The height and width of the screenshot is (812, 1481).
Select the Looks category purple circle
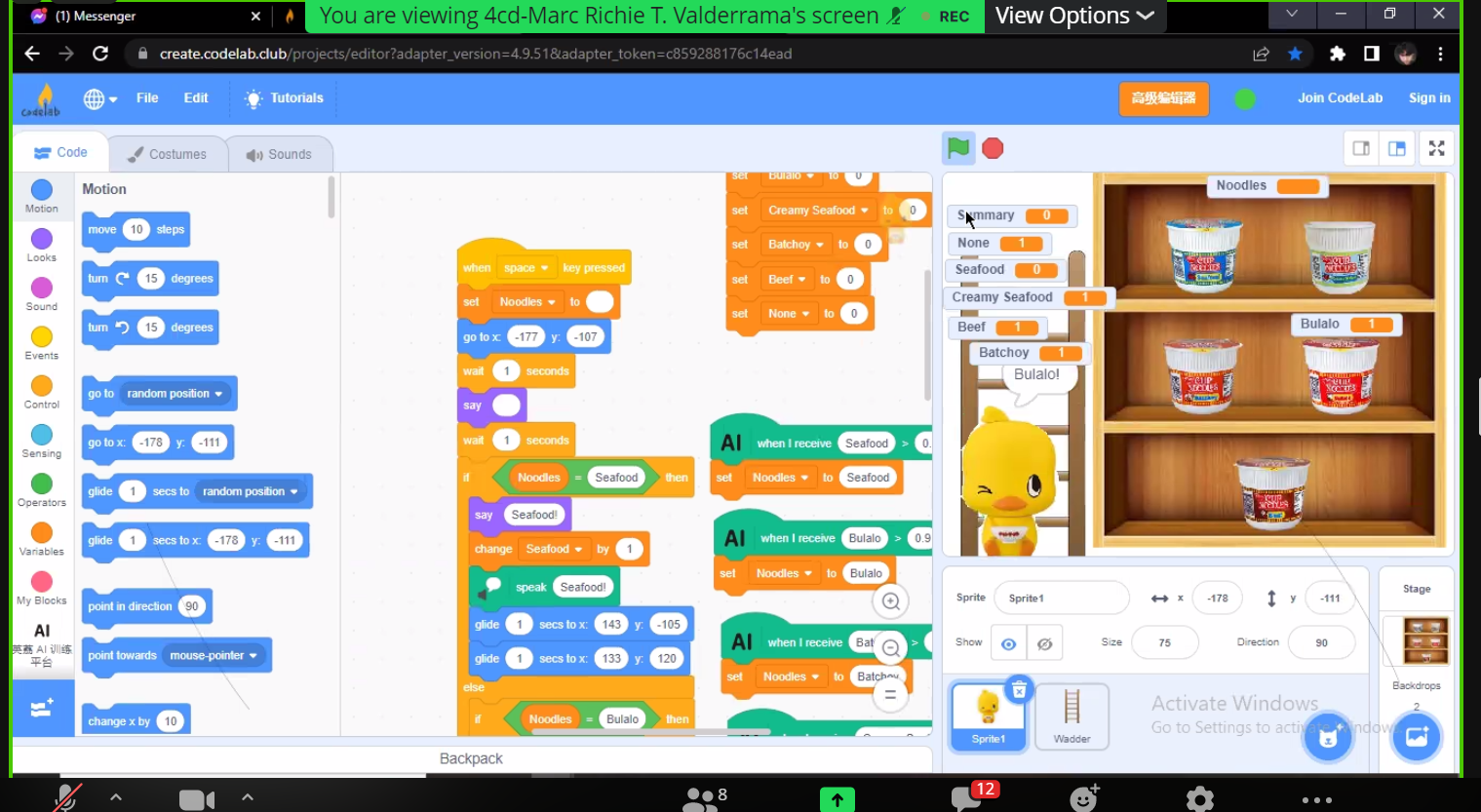41,239
